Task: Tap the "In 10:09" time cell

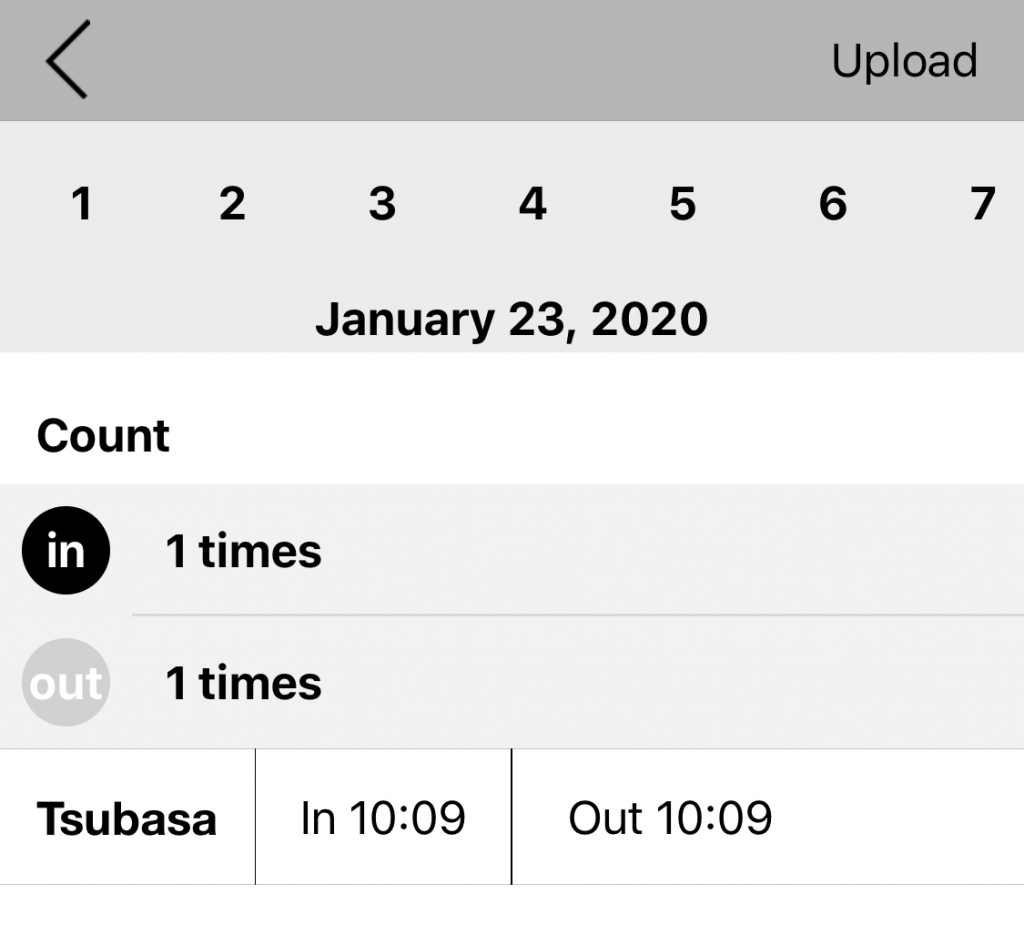Action: point(383,818)
